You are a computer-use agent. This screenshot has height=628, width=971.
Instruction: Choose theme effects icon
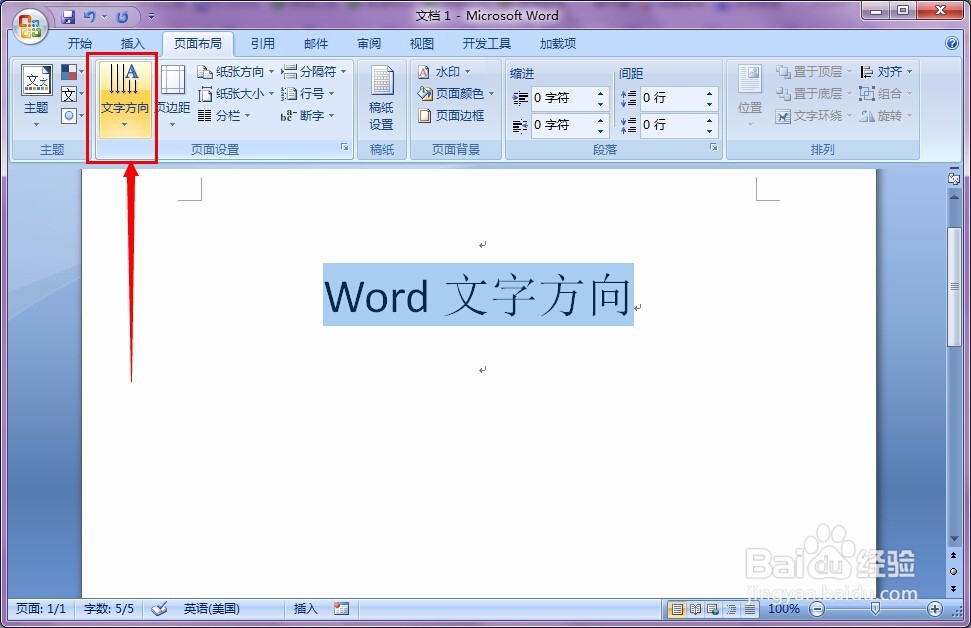[72, 116]
